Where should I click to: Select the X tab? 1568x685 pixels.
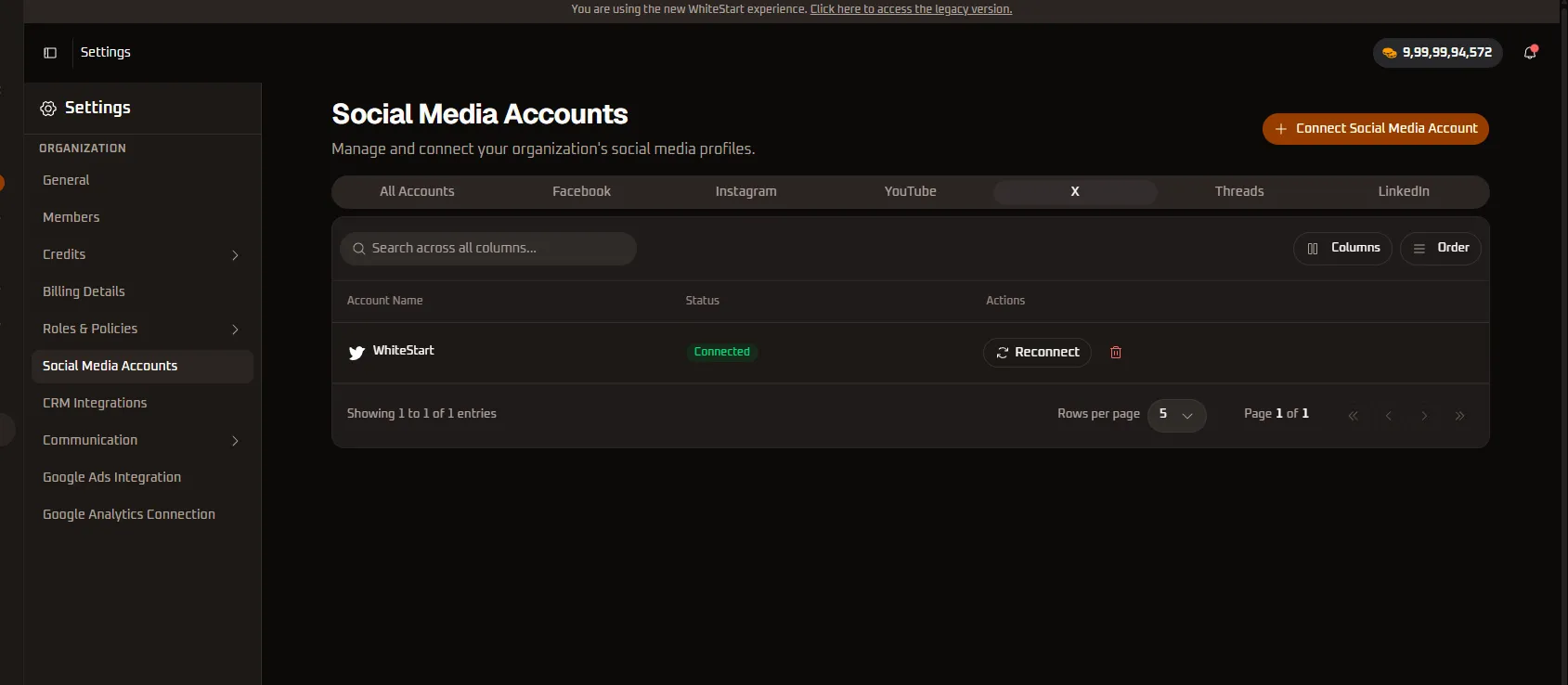(1075, 191)
